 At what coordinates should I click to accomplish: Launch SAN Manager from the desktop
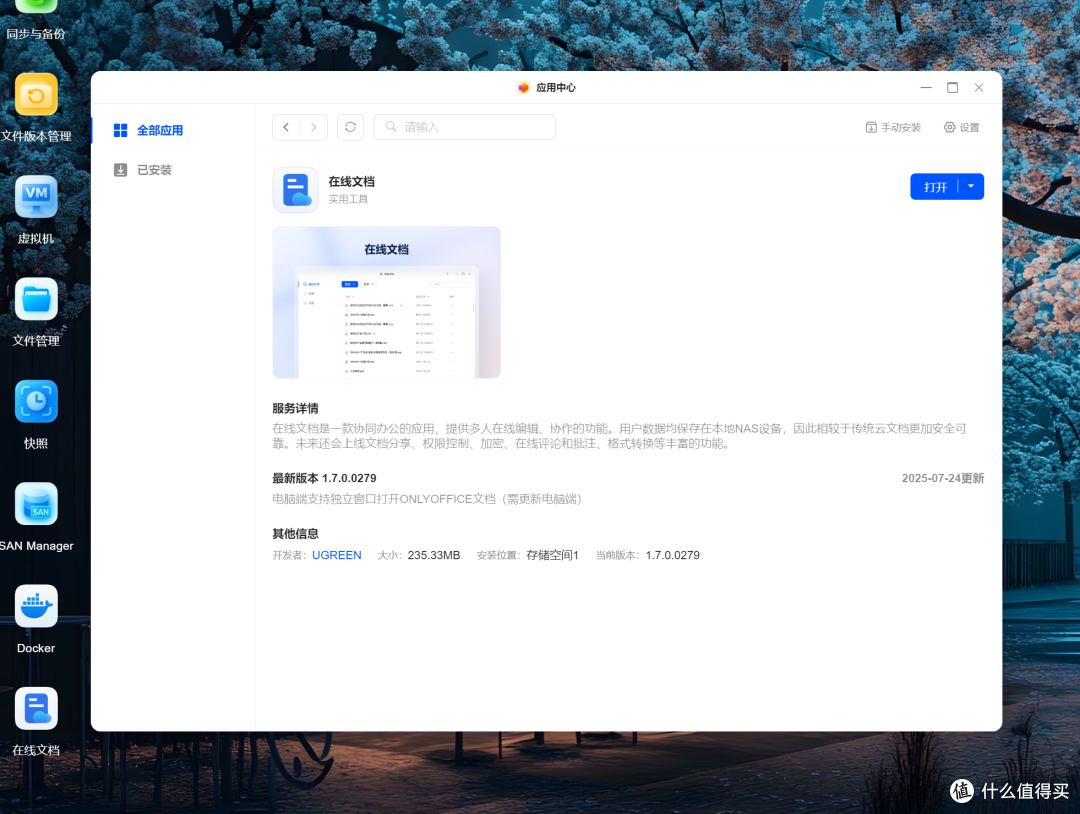click(37, 503)
